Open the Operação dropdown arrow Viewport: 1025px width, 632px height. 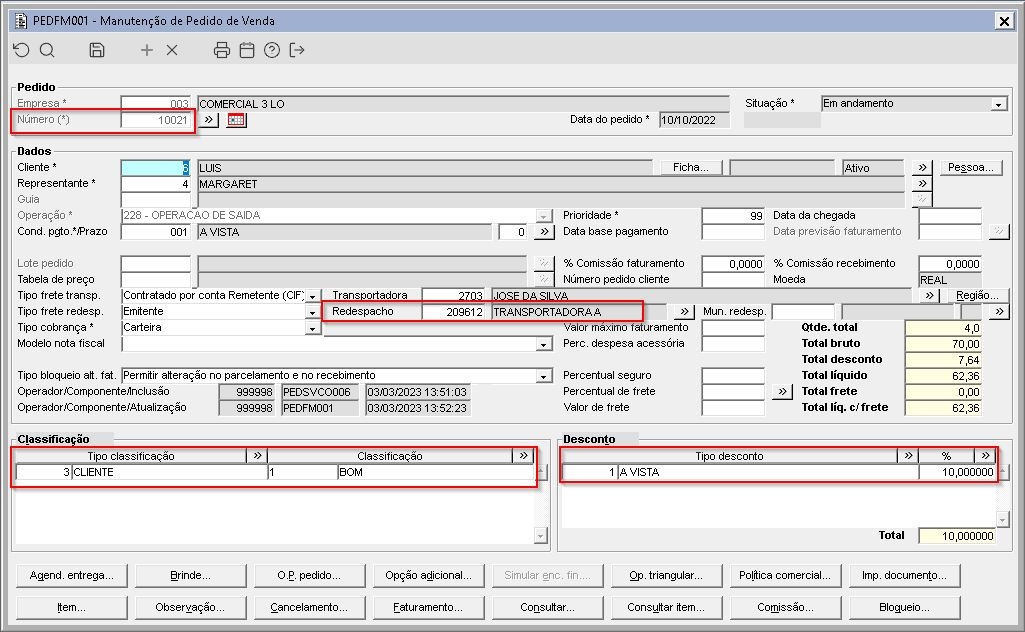543,216
